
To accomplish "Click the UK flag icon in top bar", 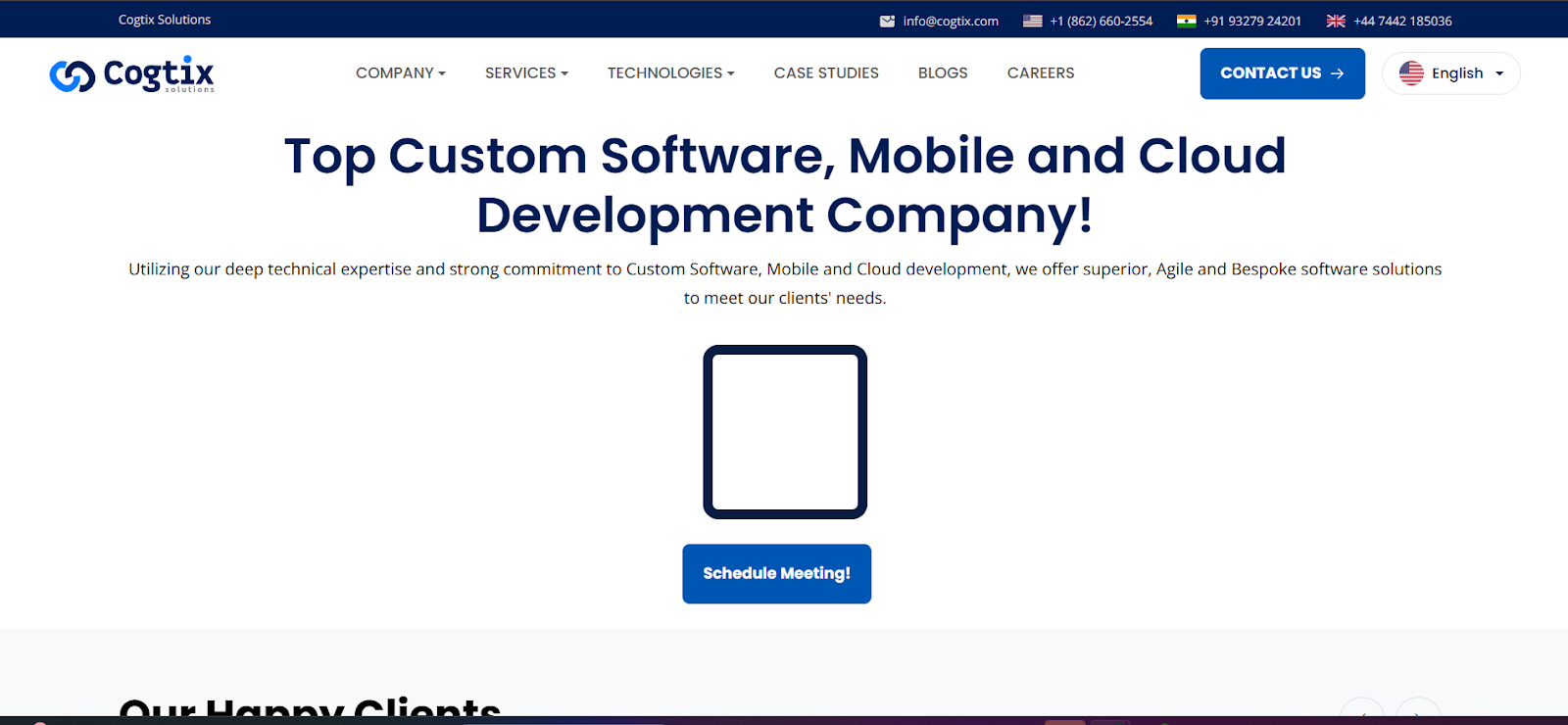I will [1336, 21].
